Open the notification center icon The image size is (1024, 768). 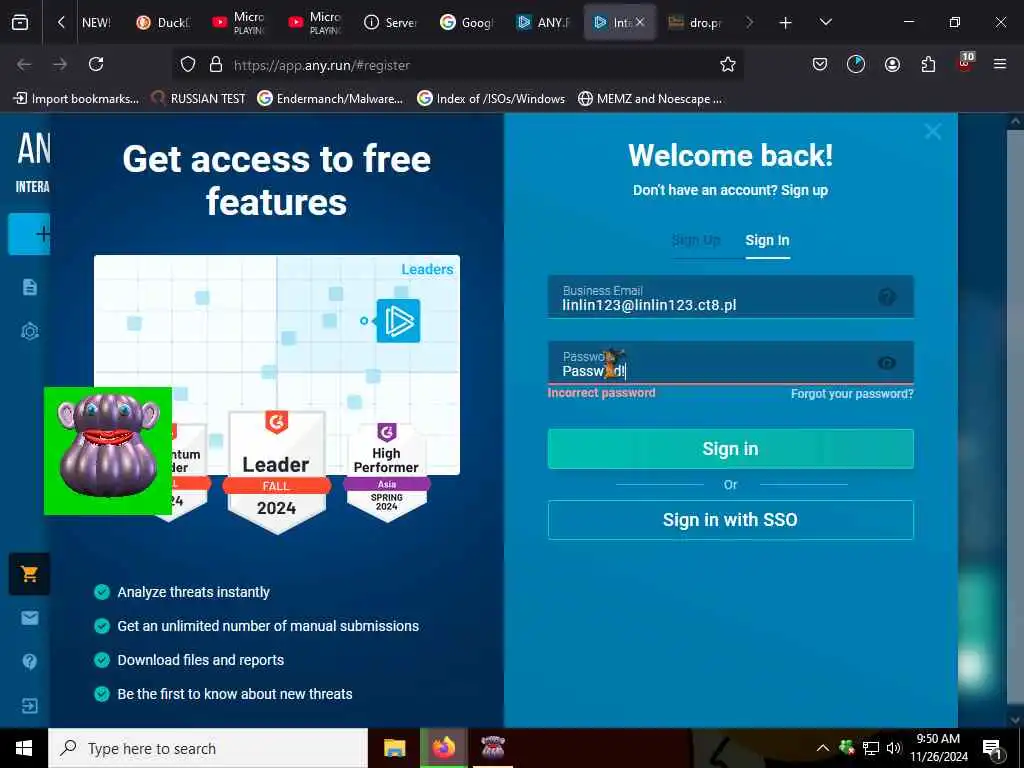click(992, 749)
